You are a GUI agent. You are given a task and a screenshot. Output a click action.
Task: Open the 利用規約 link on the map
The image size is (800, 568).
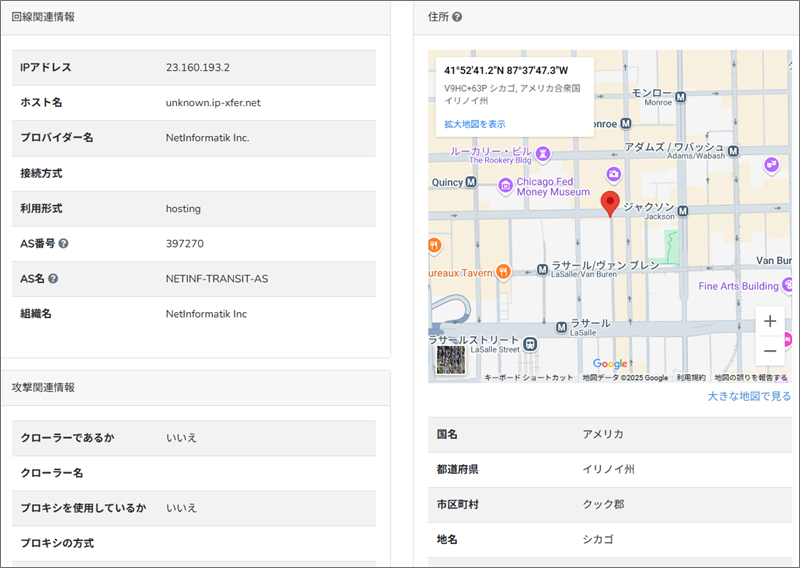(691, 378)
